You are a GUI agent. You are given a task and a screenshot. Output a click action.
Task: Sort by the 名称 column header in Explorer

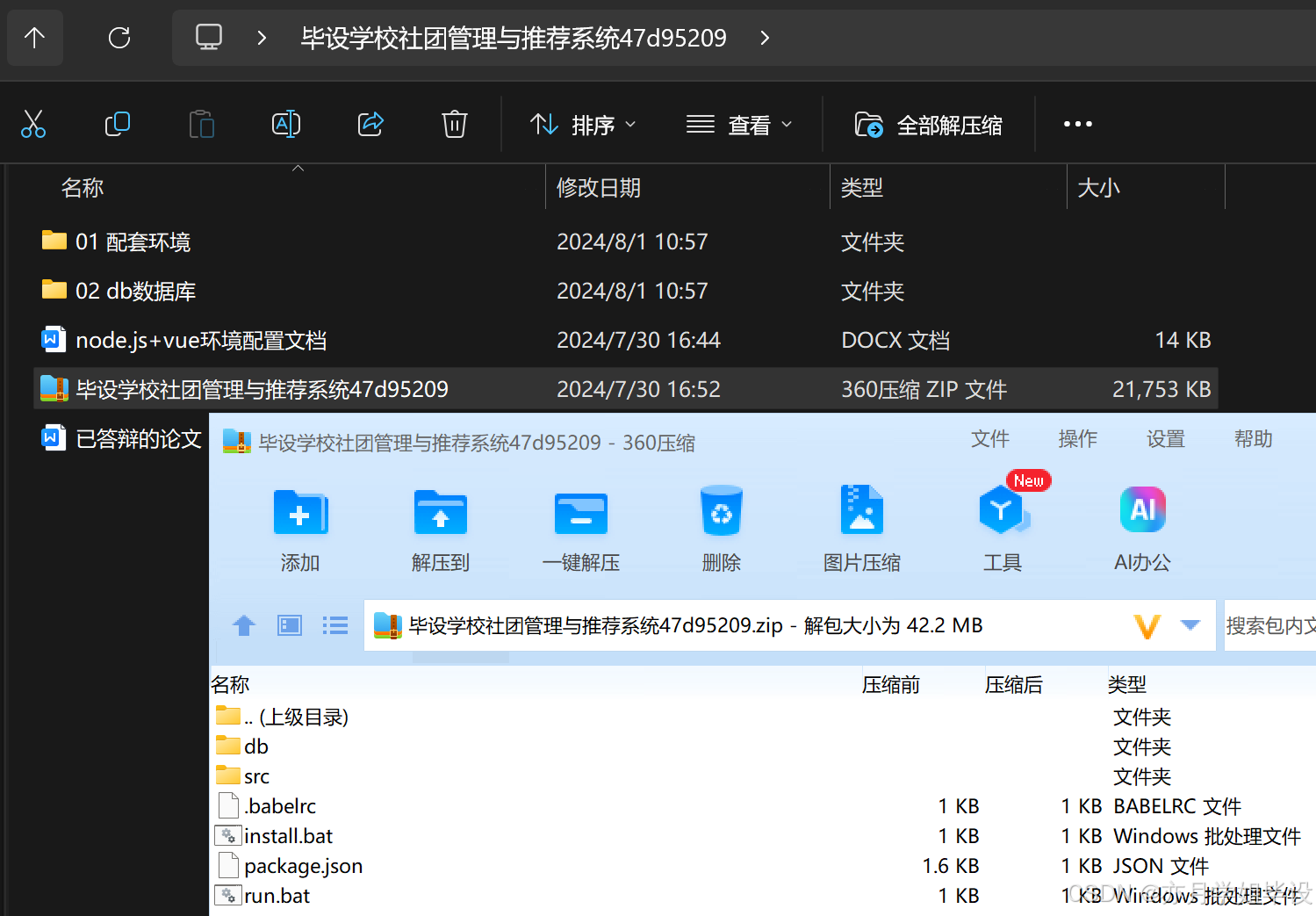coord(83,188)
